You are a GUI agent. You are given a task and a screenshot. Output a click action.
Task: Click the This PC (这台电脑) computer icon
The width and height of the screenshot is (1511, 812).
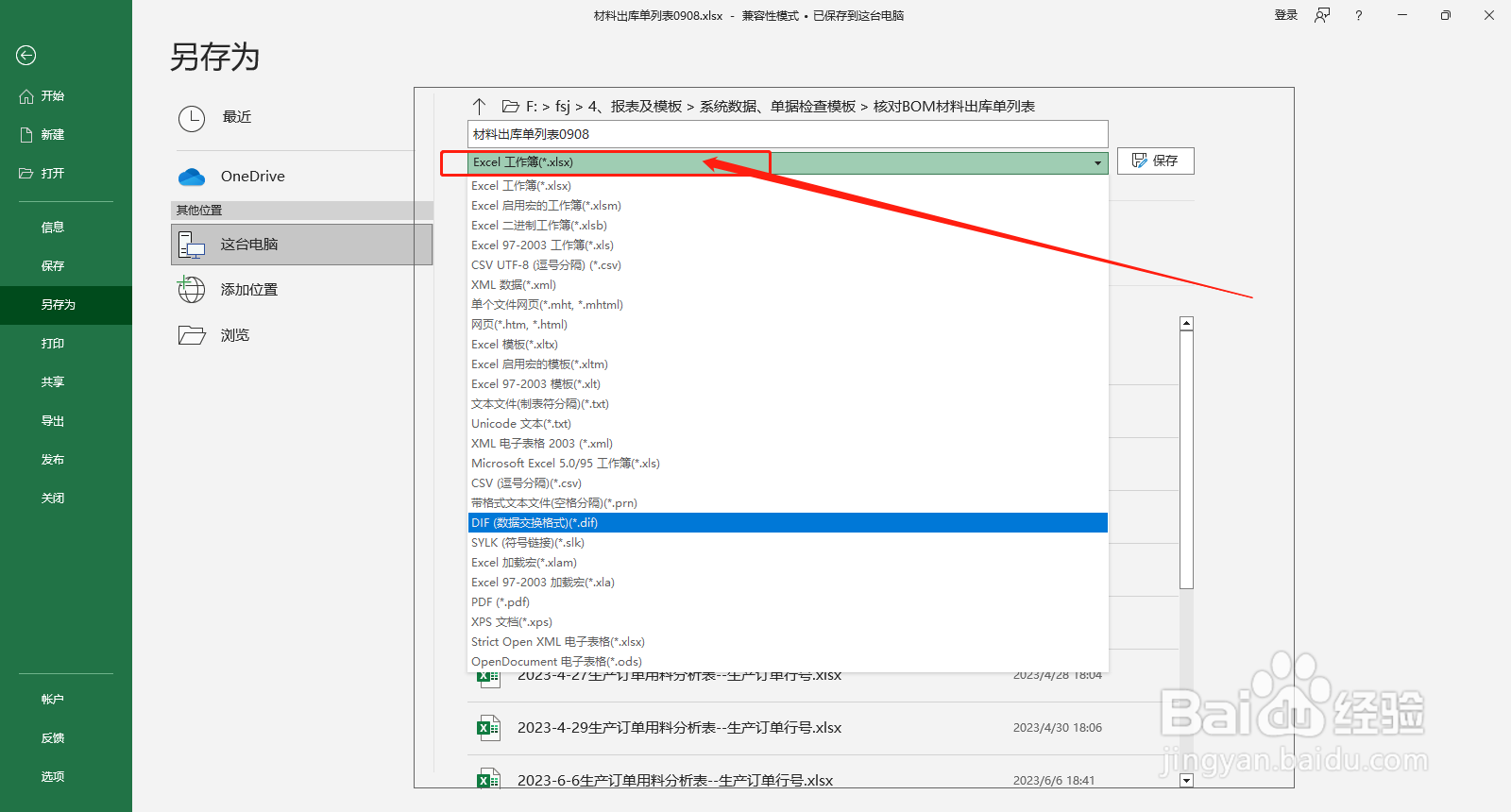click(x=192, y=245)
